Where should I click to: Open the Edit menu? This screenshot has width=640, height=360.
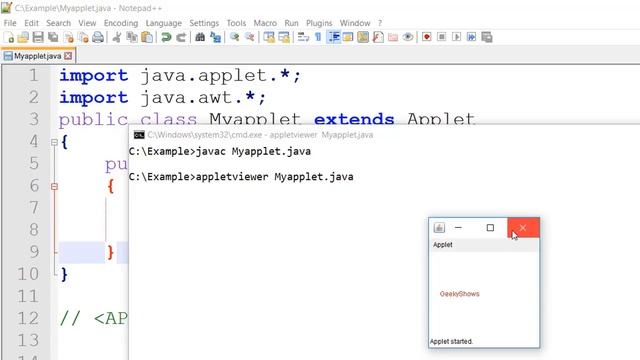[31, 23]
